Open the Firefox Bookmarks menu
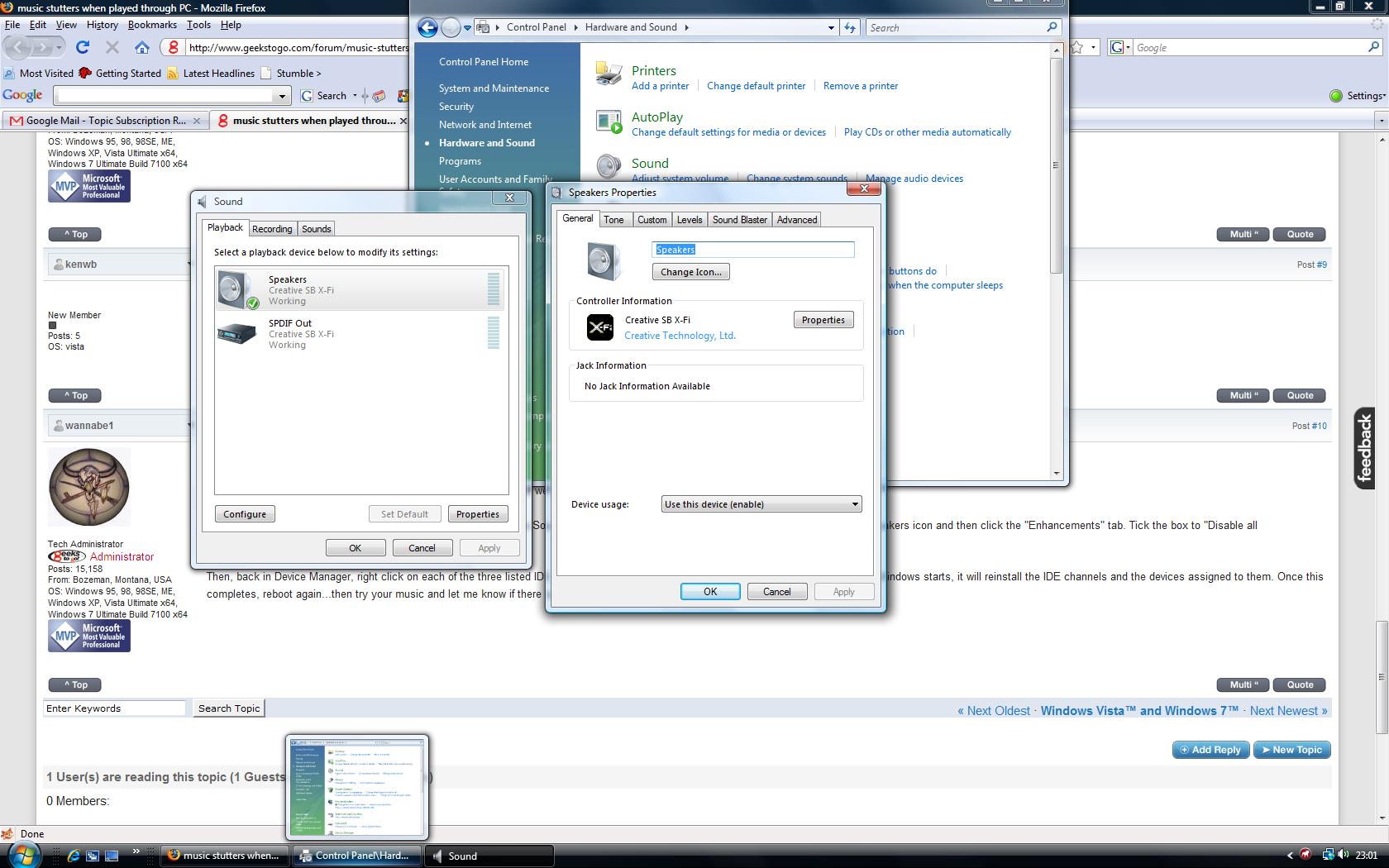Screen dimensions: 1389x868 point(152,25)
